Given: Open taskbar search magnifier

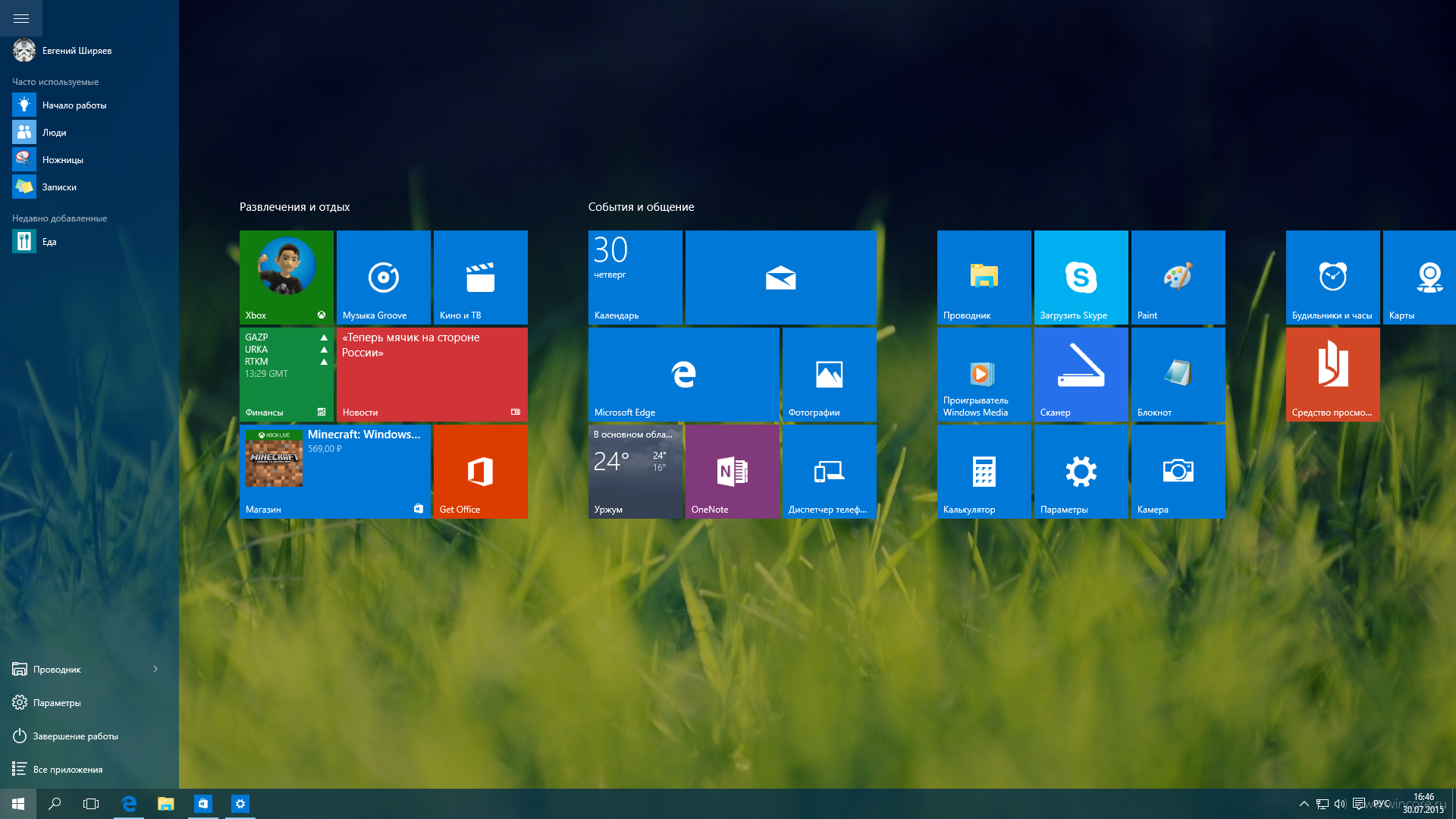Looking at the screenshot, I should coord(55,804).
